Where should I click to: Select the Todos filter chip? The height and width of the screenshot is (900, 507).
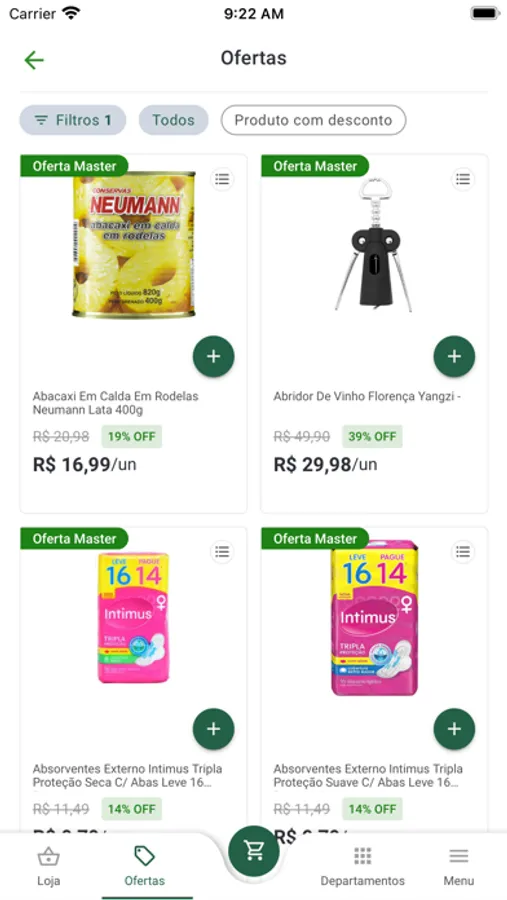[173, 120]
